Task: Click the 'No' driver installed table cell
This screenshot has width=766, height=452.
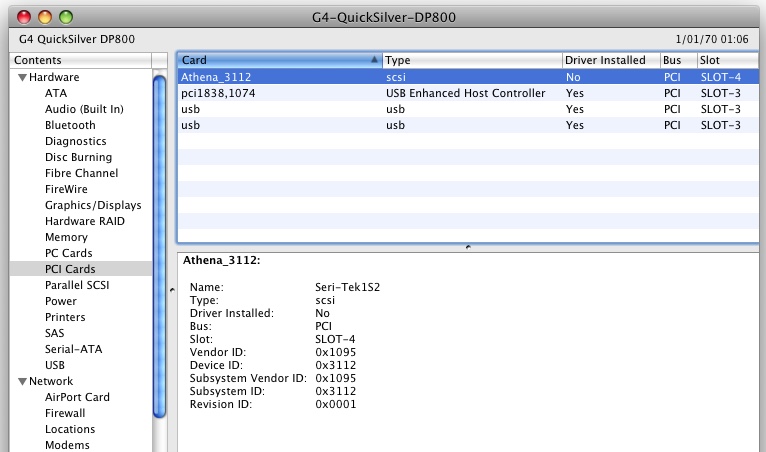Action: tap(573, 77)
